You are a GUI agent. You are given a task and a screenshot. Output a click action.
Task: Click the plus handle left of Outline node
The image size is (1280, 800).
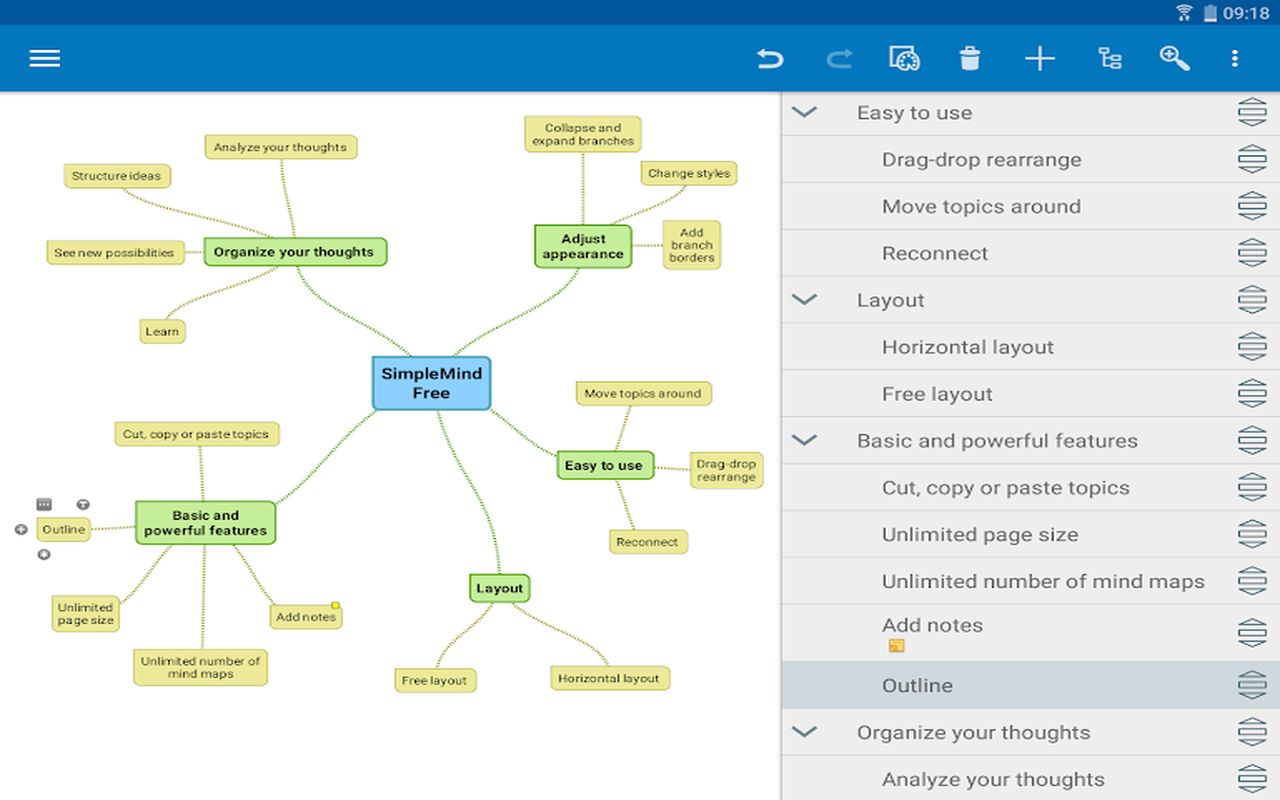(21, 530)
